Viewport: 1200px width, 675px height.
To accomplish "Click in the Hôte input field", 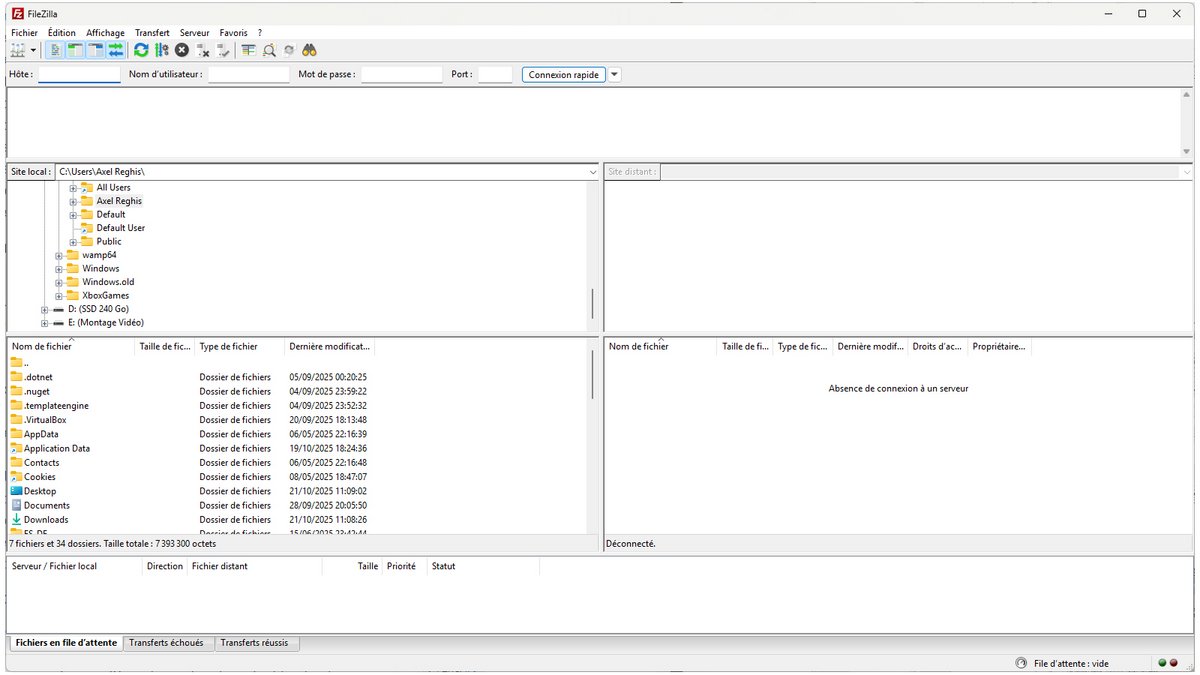I will point(79,75).
